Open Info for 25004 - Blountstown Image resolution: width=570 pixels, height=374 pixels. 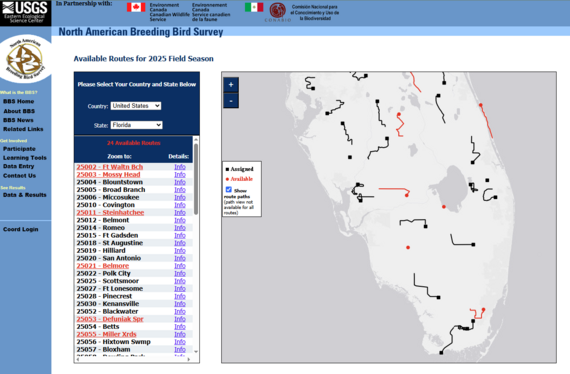pyautogui.click(x=180, y=182)
